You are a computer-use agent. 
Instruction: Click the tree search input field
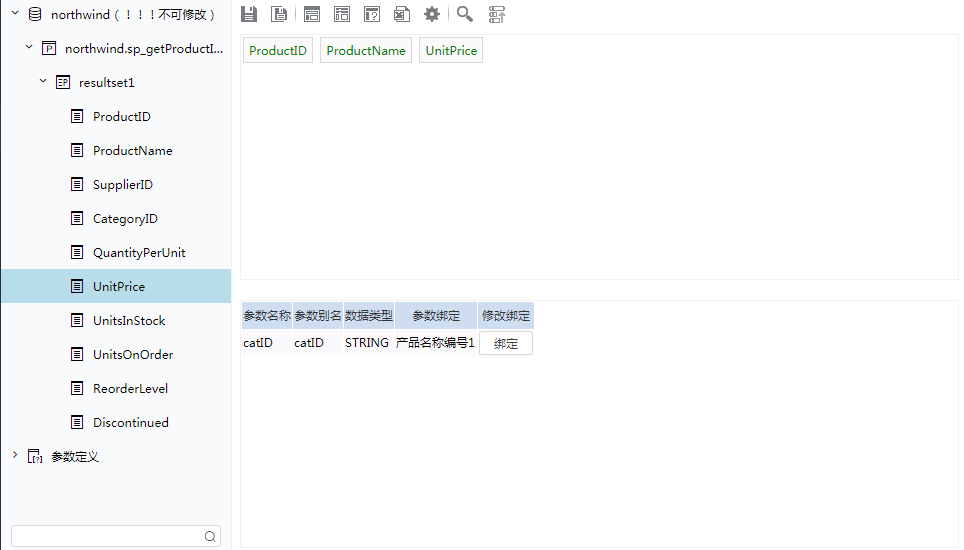pyautogui.click(x=116, y=536)
